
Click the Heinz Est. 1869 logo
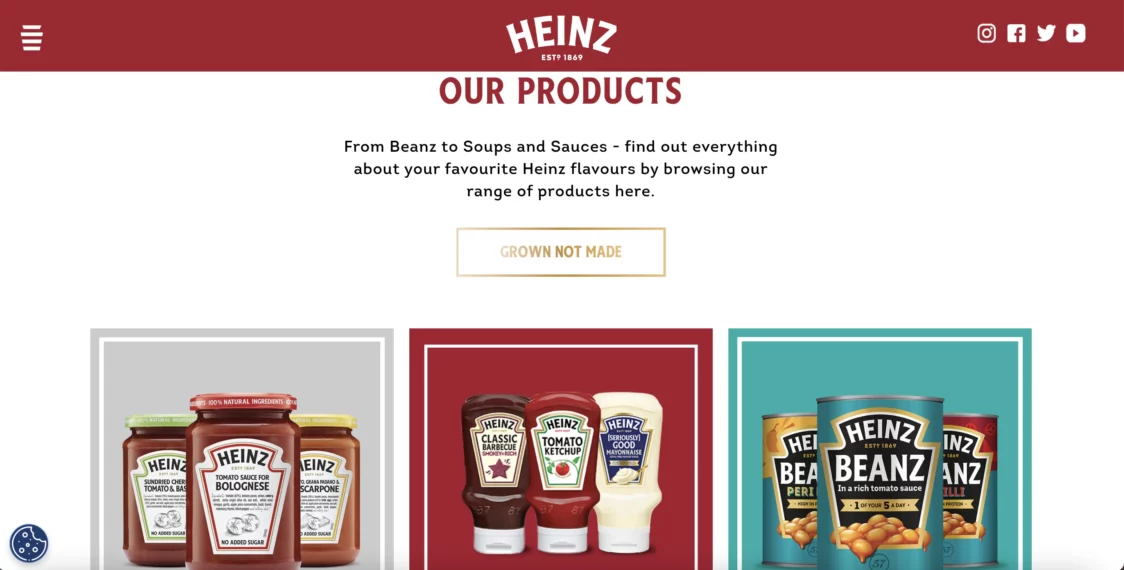[561, 39]
